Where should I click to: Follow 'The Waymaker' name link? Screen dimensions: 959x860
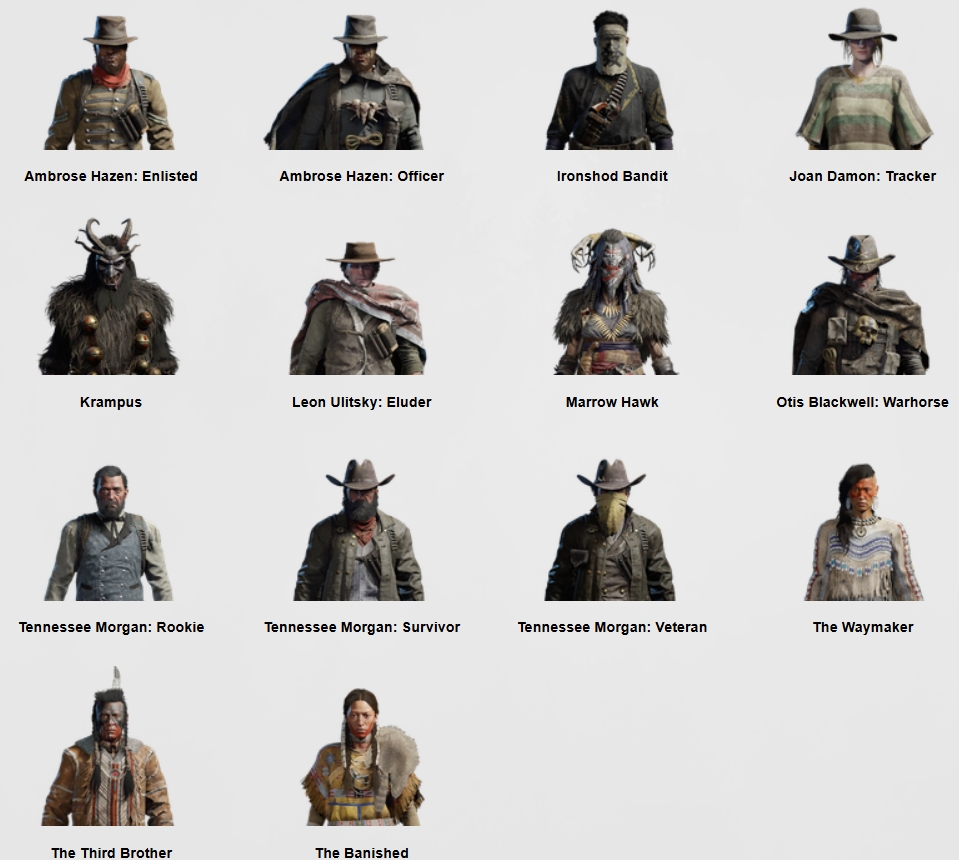click(x=863, y=628)
